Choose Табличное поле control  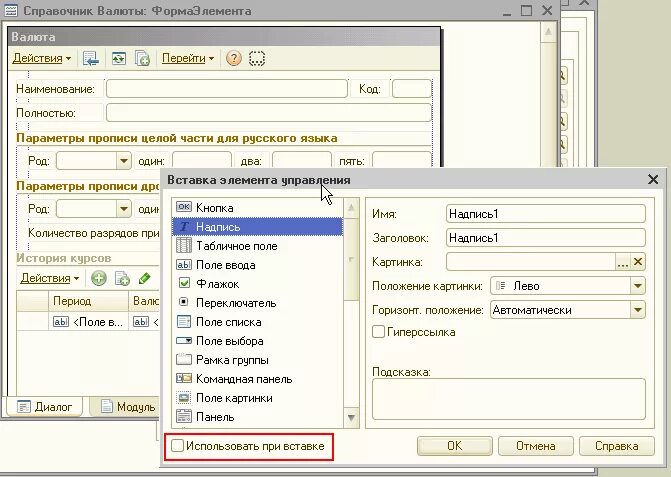(x=258, y=246)
